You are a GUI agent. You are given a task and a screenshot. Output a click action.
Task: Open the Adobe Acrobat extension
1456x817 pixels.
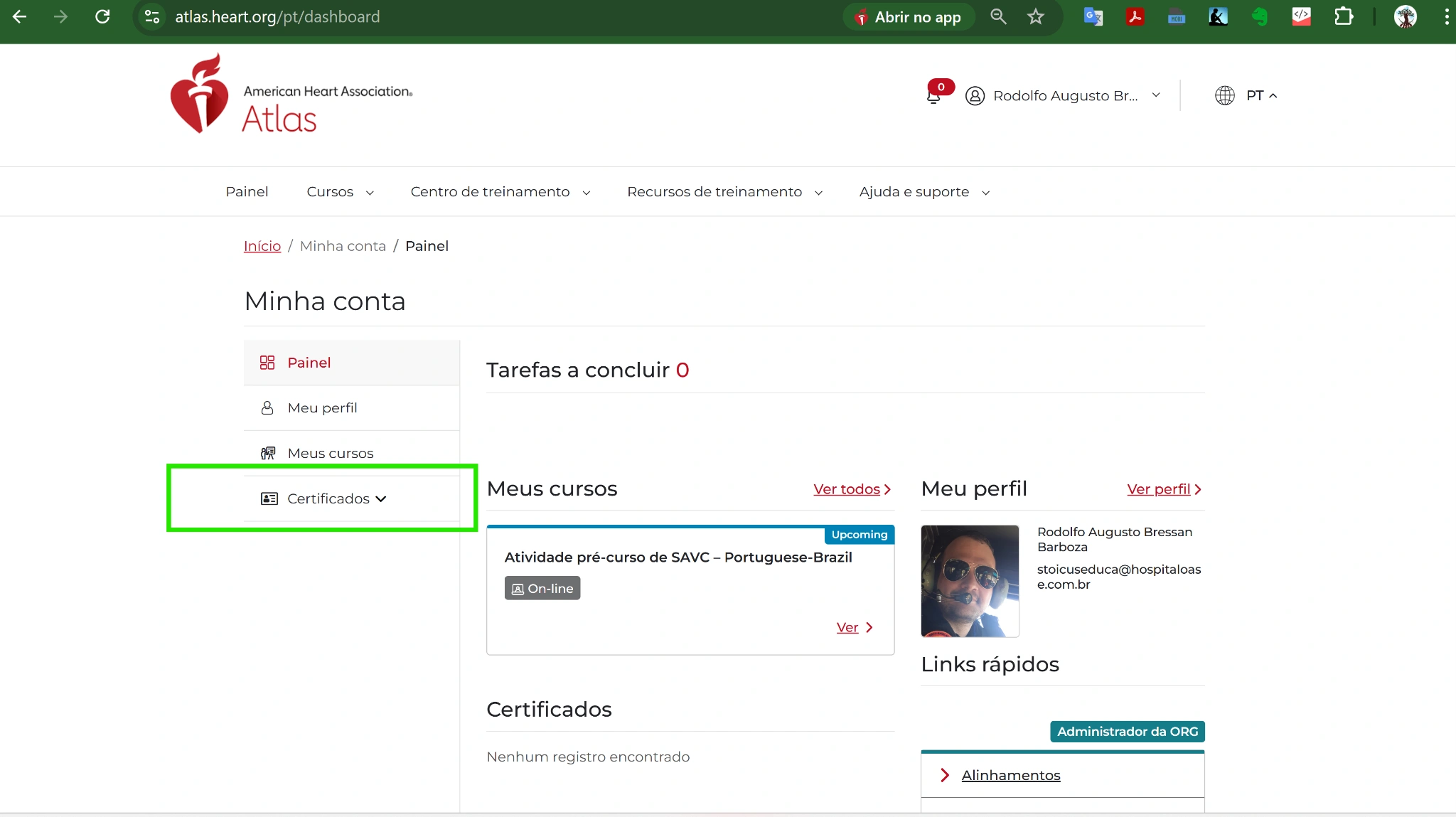[1135, 16]
